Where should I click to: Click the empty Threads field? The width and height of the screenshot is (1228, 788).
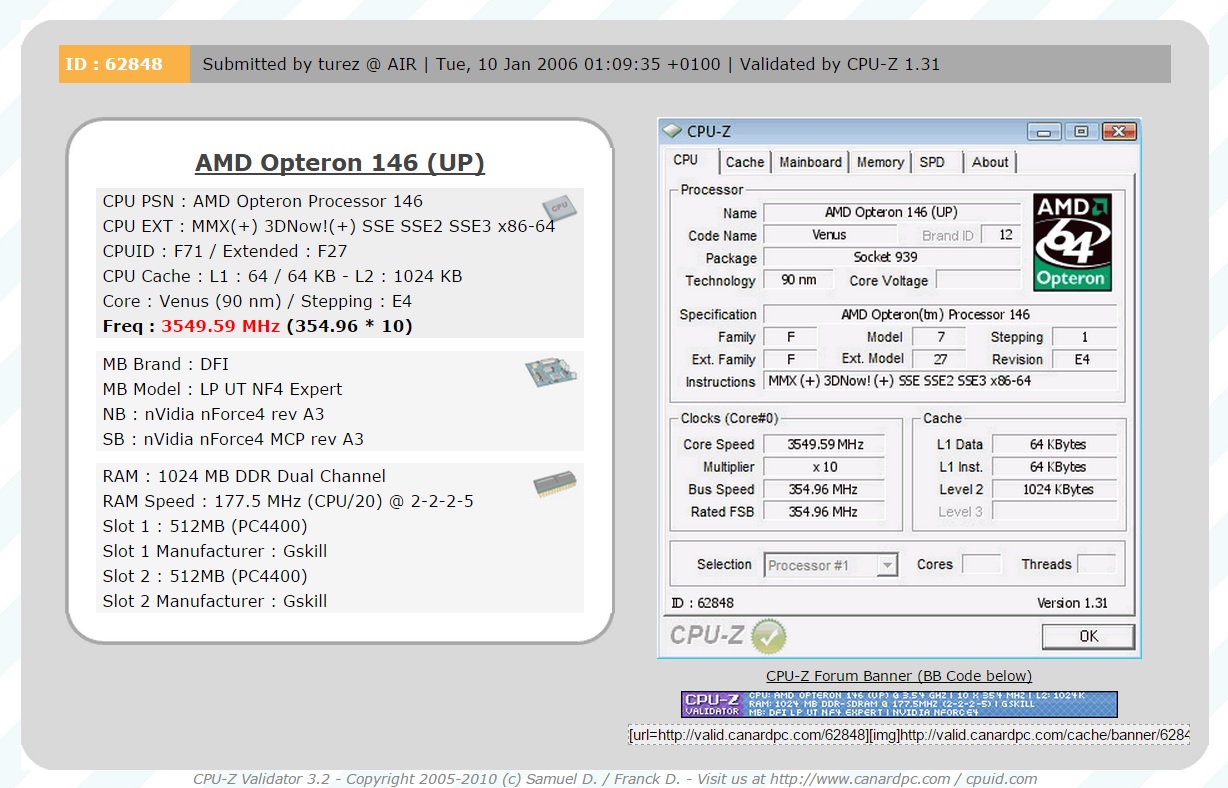click(x=1096, y=564)
